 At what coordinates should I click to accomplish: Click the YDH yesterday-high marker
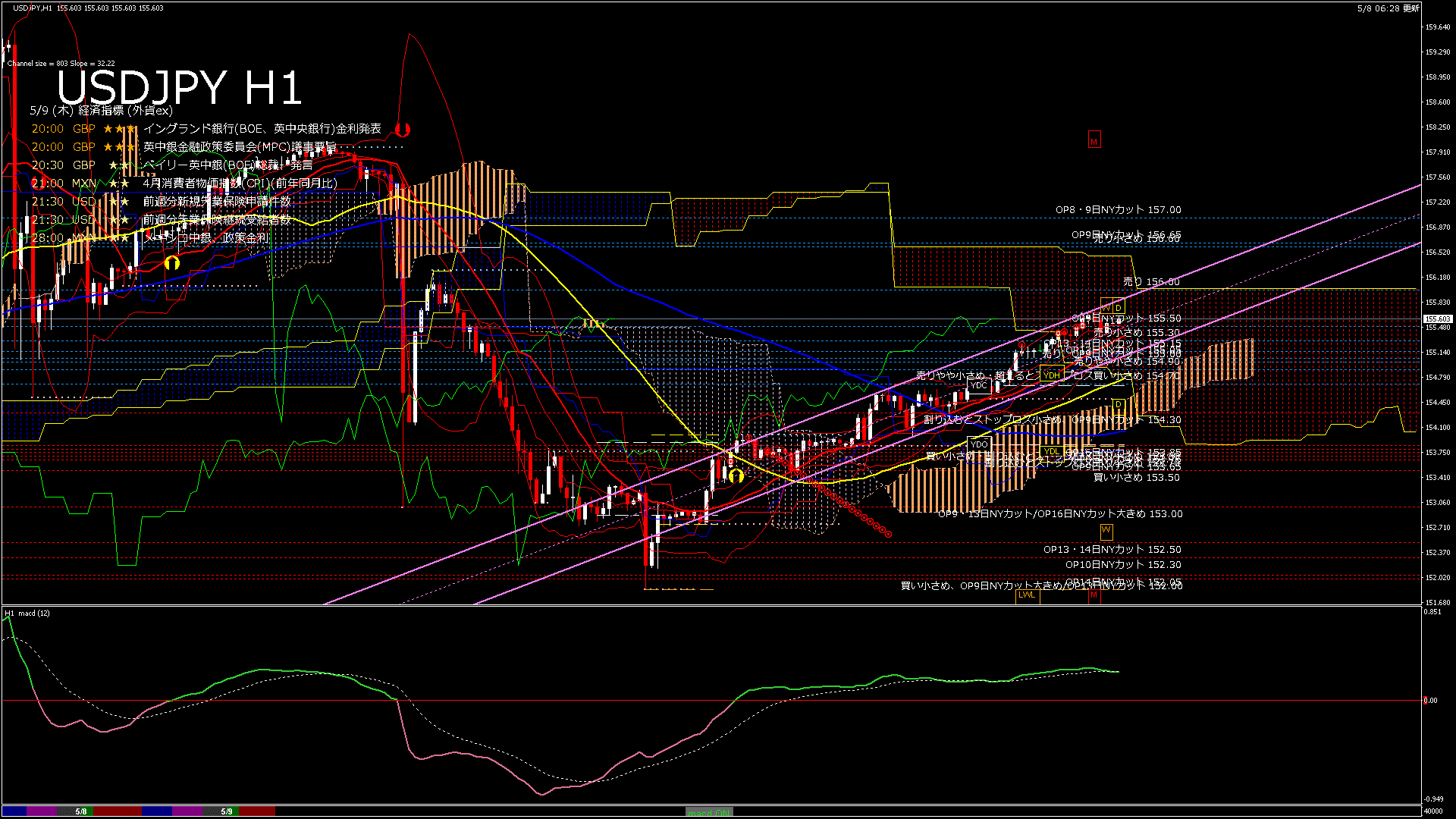coord(1051,375)
